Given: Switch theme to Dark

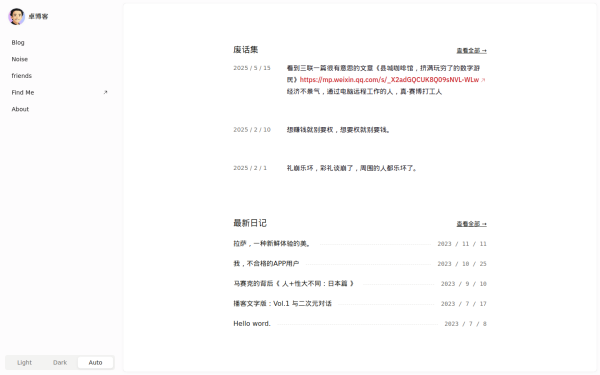Looking at the screenshot, I should 60,362.
